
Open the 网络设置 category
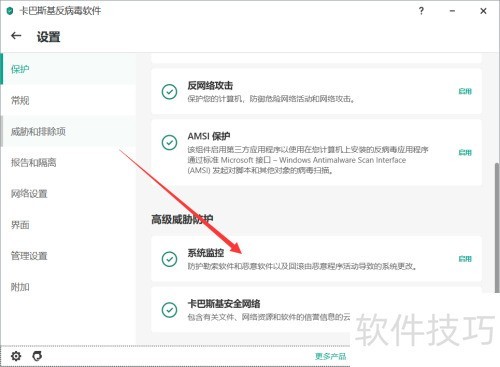[68, 193]
